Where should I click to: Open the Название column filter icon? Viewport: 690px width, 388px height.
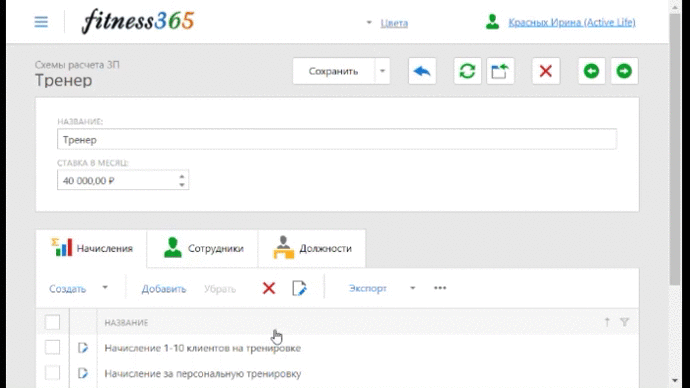coord(624,322)
